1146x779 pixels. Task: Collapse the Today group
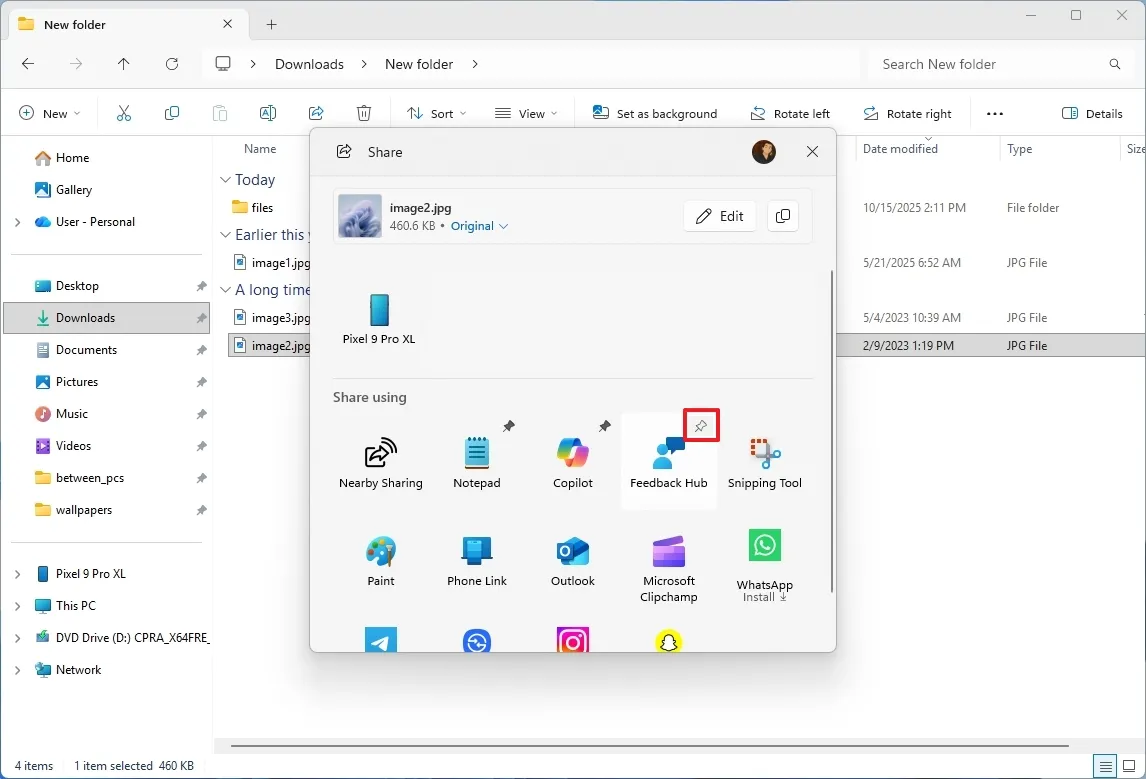(225, 180)
